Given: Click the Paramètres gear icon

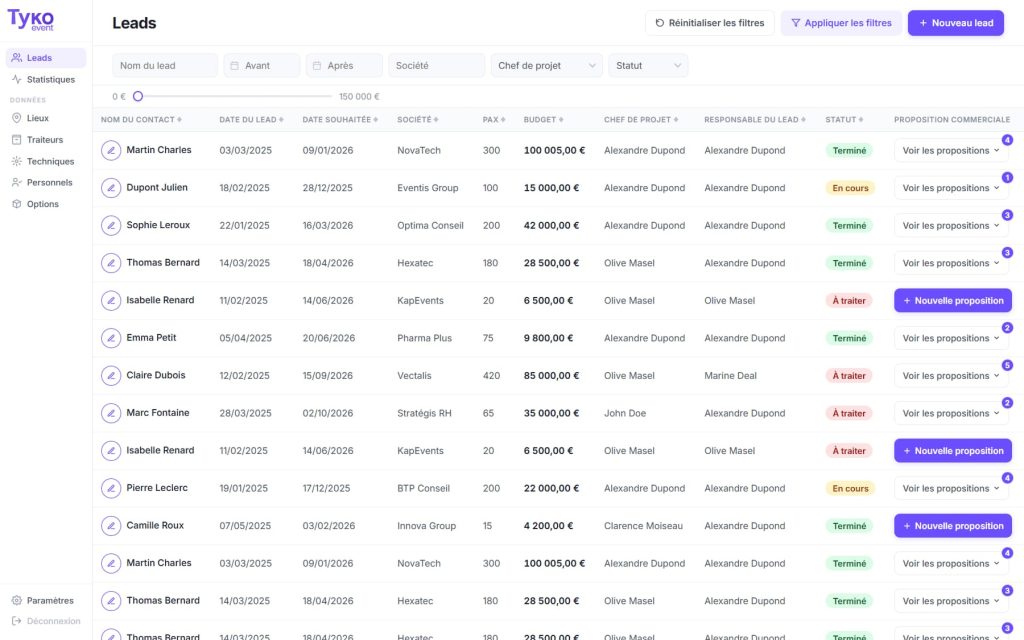Looking at the screenshot, I should coord(16,600).
